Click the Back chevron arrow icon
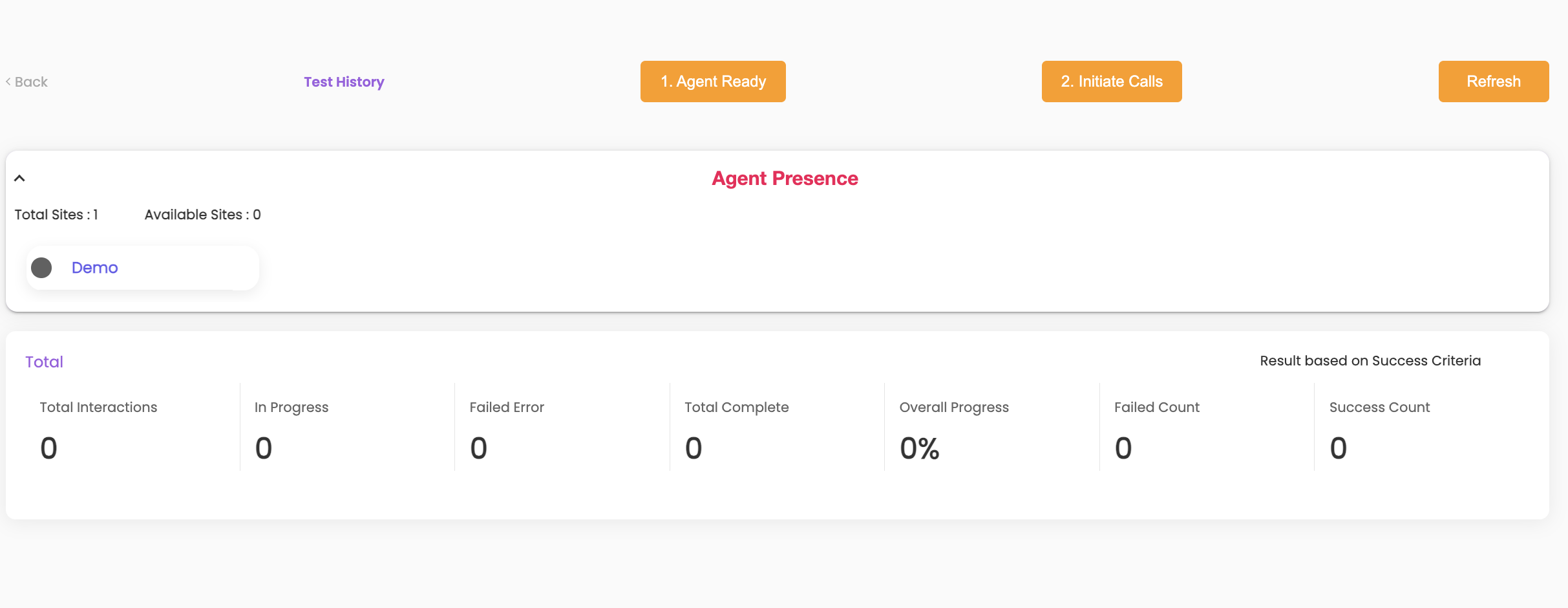1568x608 pixels. pos(8,81)
